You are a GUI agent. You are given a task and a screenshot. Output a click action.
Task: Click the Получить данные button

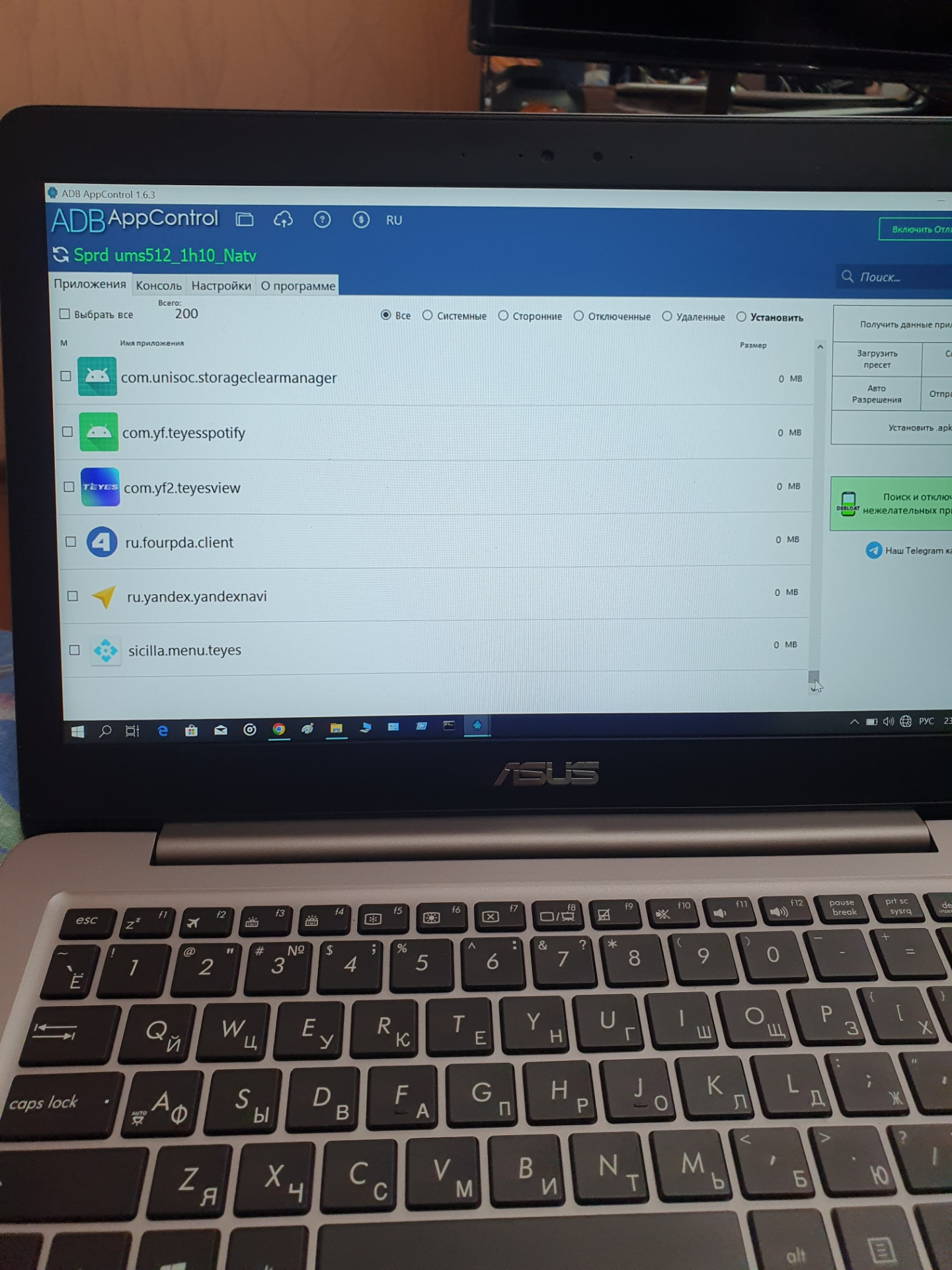(x=892, y=324)
